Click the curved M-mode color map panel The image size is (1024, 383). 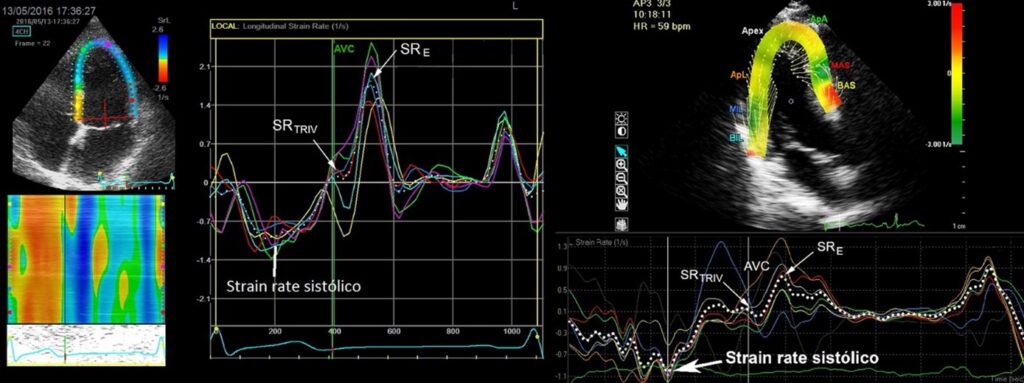[84, 258]
